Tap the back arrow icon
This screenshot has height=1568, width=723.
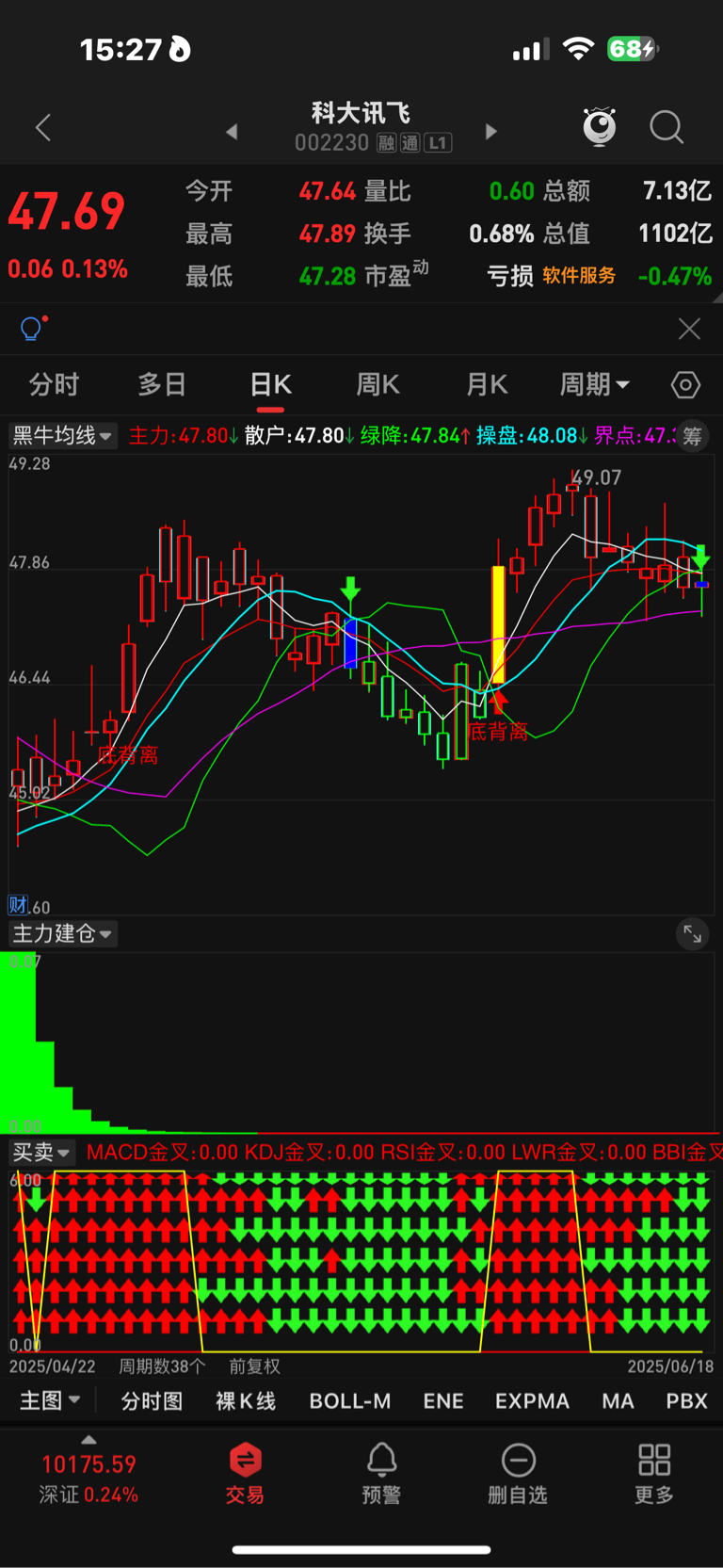coord(43,128)
